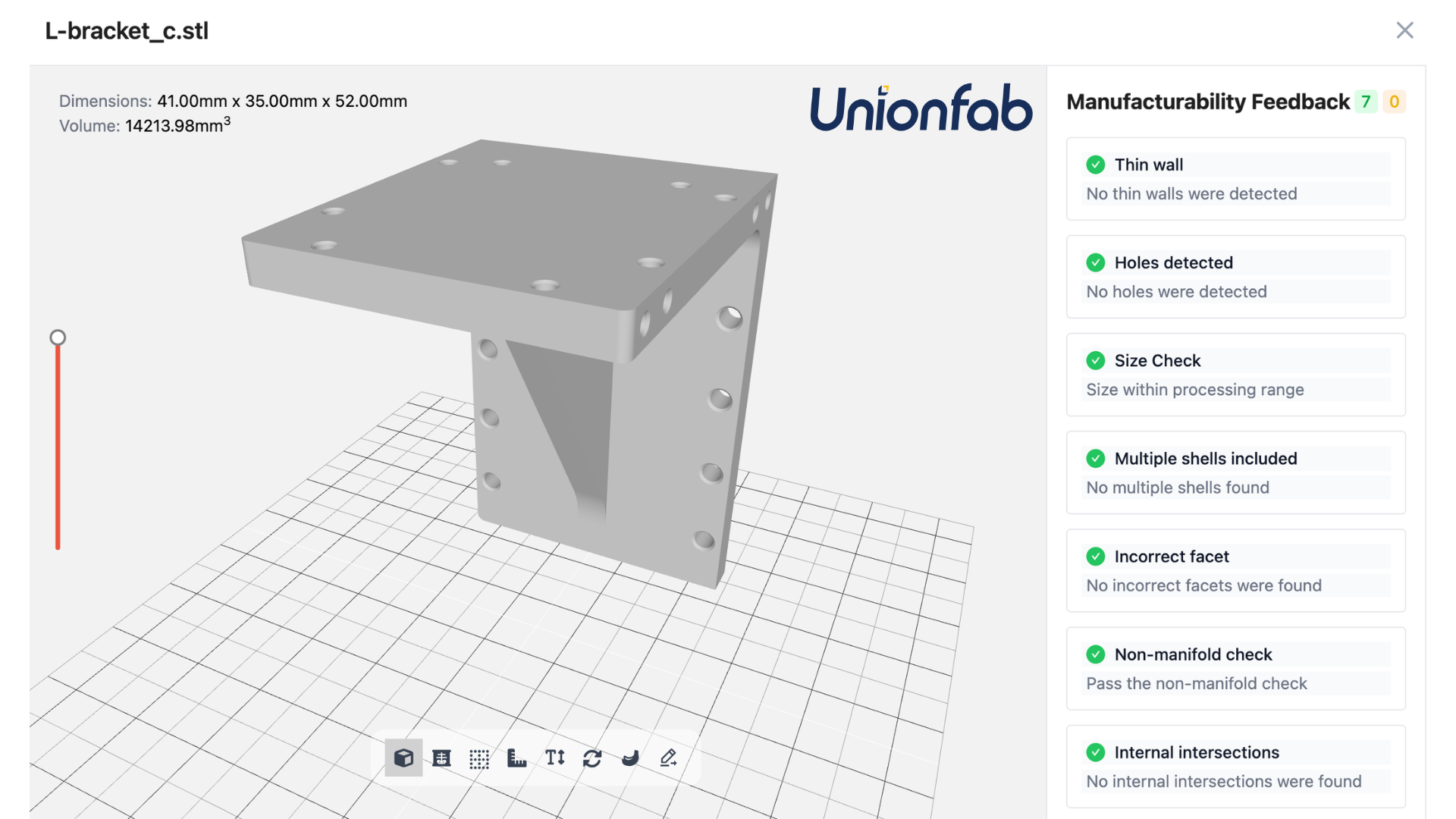The height and width of the screenshot is (819, 1456).
Task: Open the annotation pen tool
Action: (668, 758)
